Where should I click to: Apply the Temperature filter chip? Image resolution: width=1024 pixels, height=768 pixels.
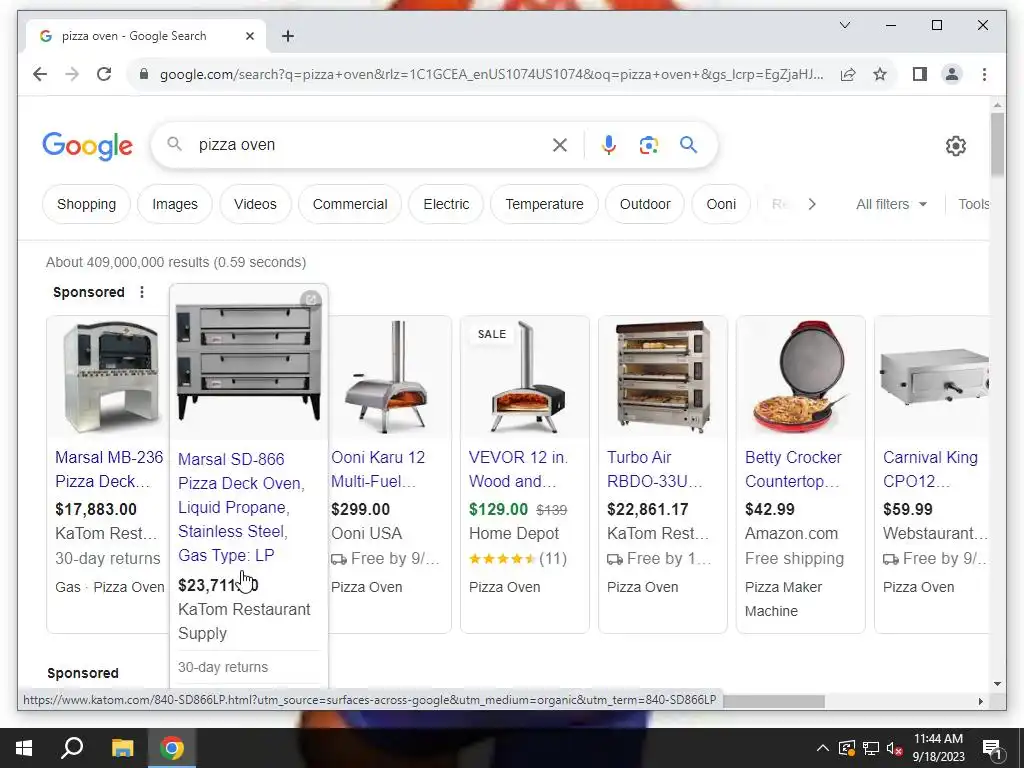click(544, 204)
